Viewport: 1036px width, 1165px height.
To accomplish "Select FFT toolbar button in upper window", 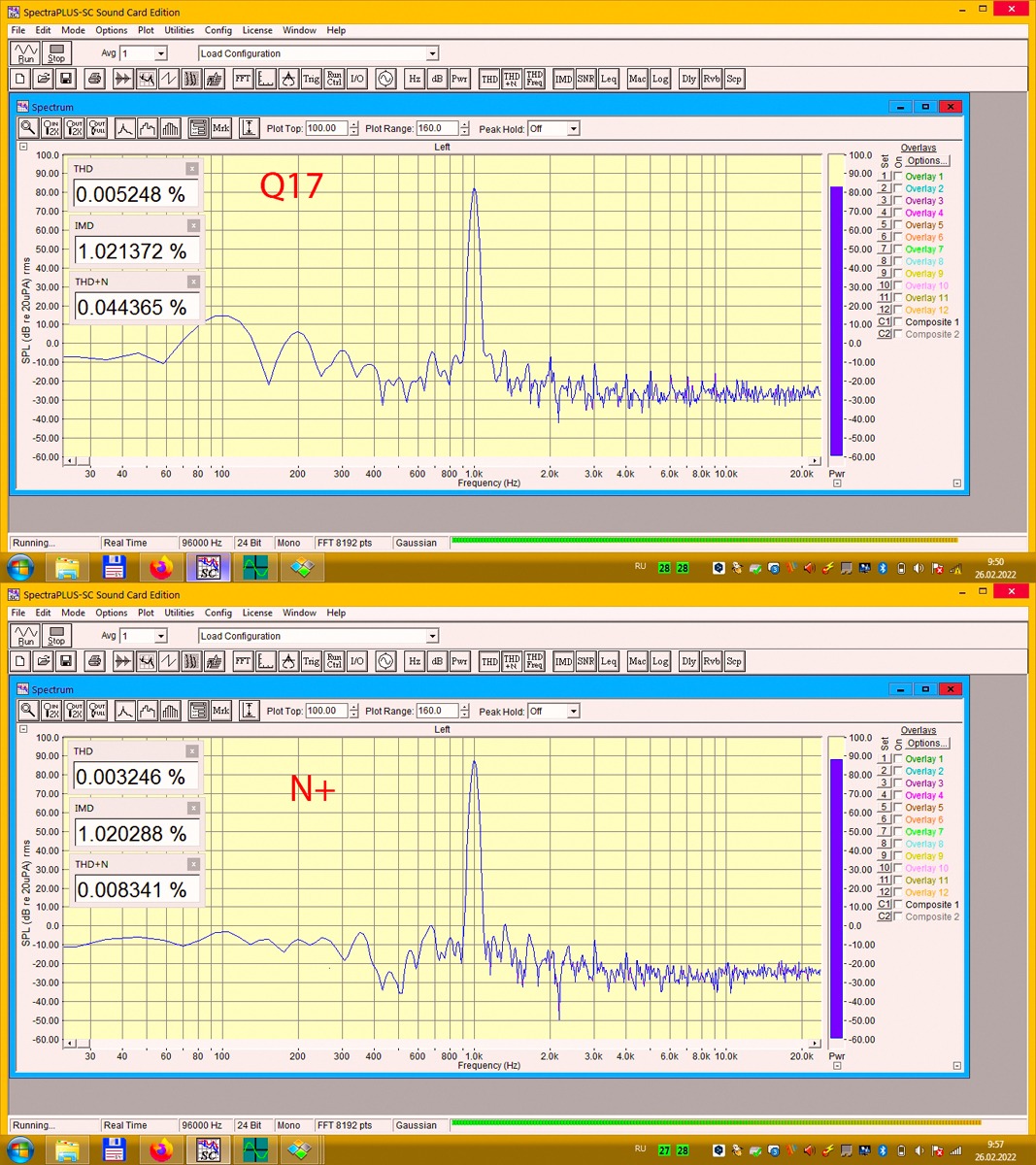I will (243, 79).
